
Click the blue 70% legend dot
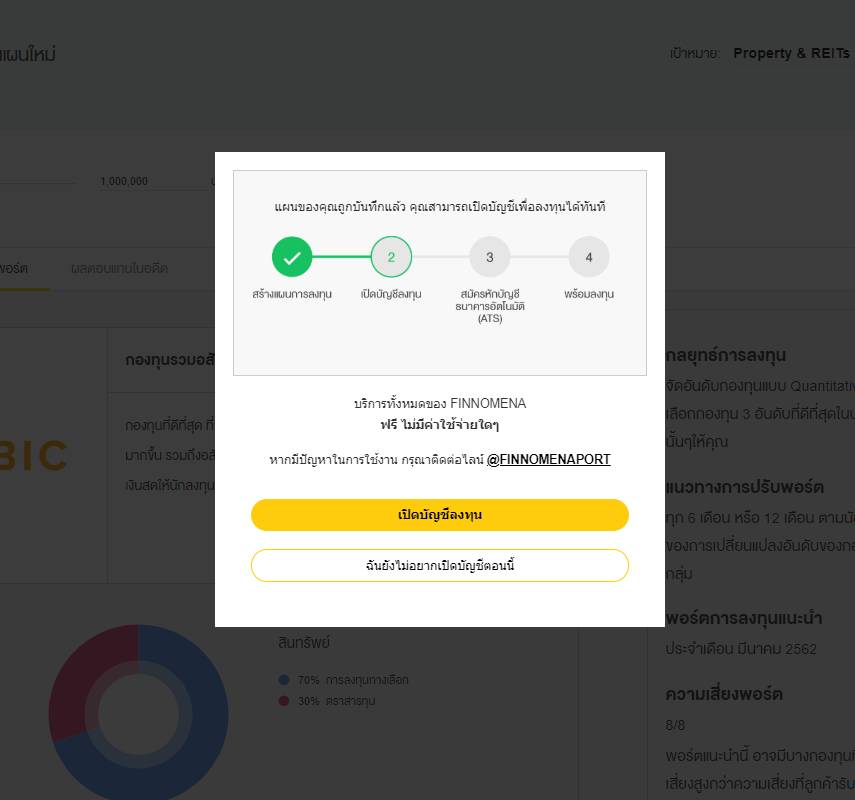tap(284, 680)
